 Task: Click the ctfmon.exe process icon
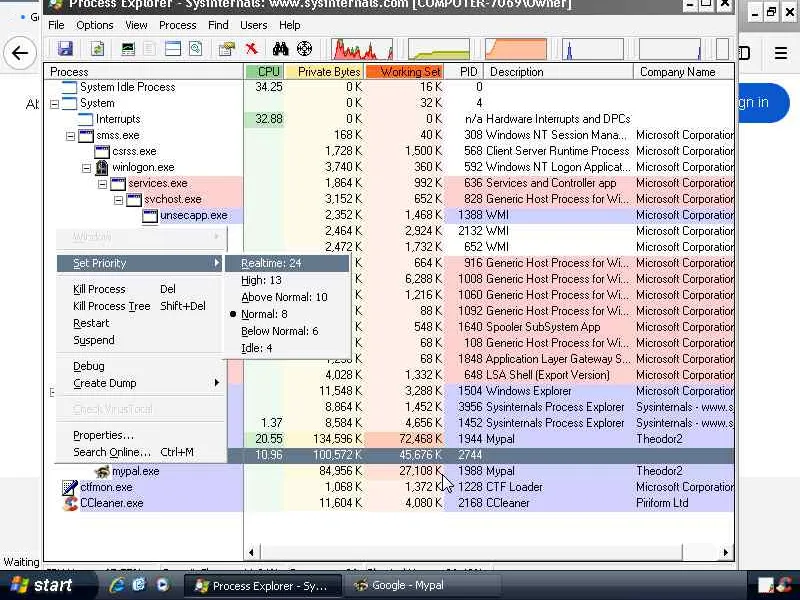click(x=69, y=487)
